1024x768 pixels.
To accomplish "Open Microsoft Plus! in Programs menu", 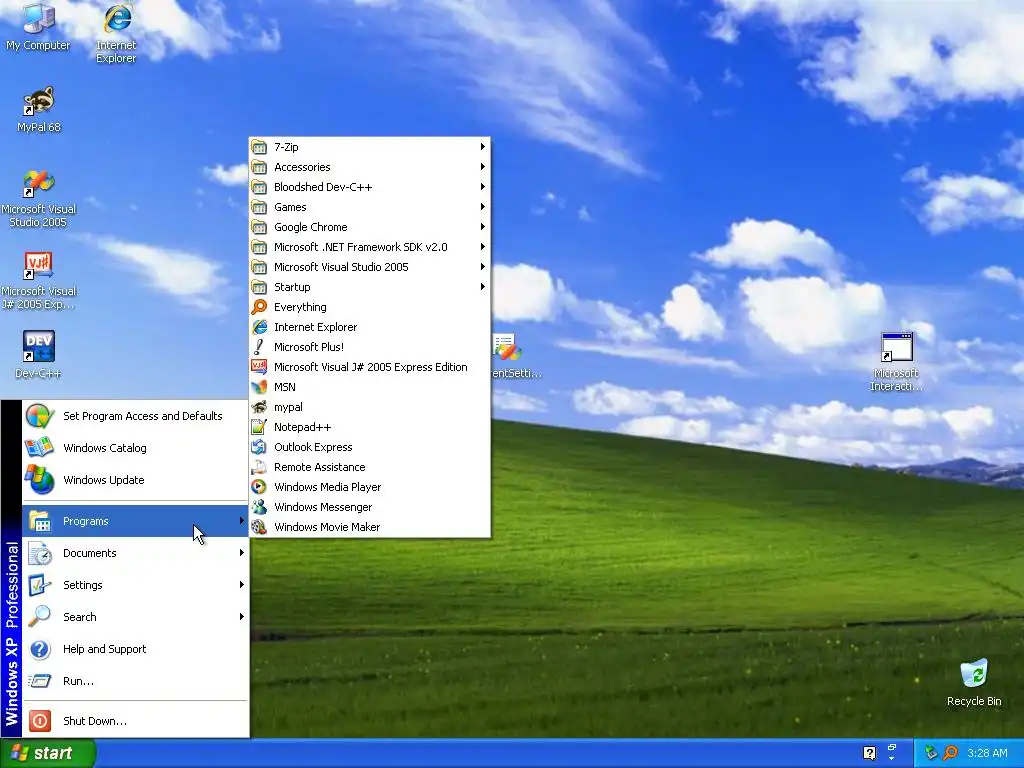I will [370, 347].
